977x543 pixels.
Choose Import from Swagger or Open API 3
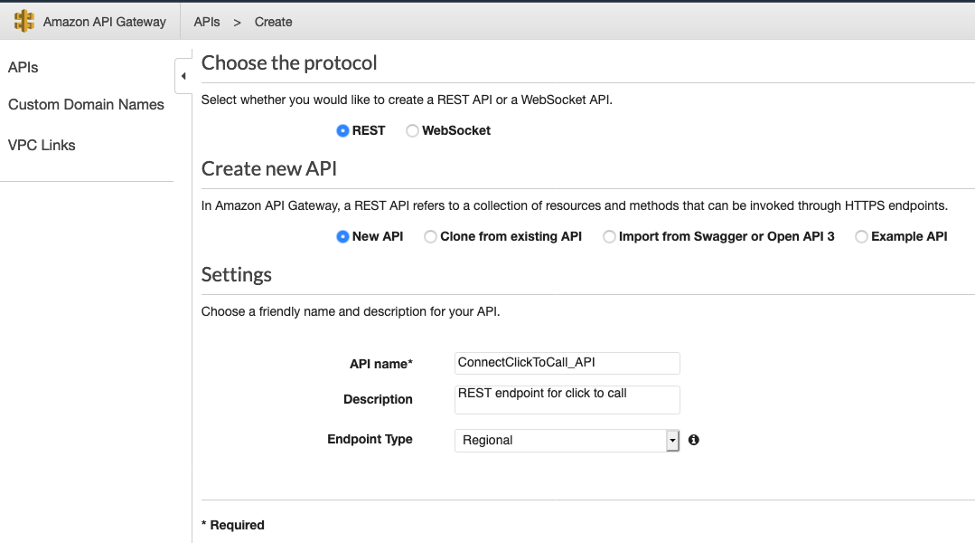(609, 237)
